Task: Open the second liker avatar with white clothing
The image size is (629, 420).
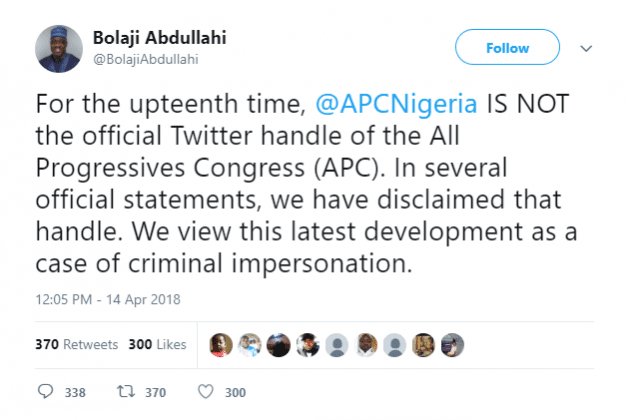Action: (250, 345)
